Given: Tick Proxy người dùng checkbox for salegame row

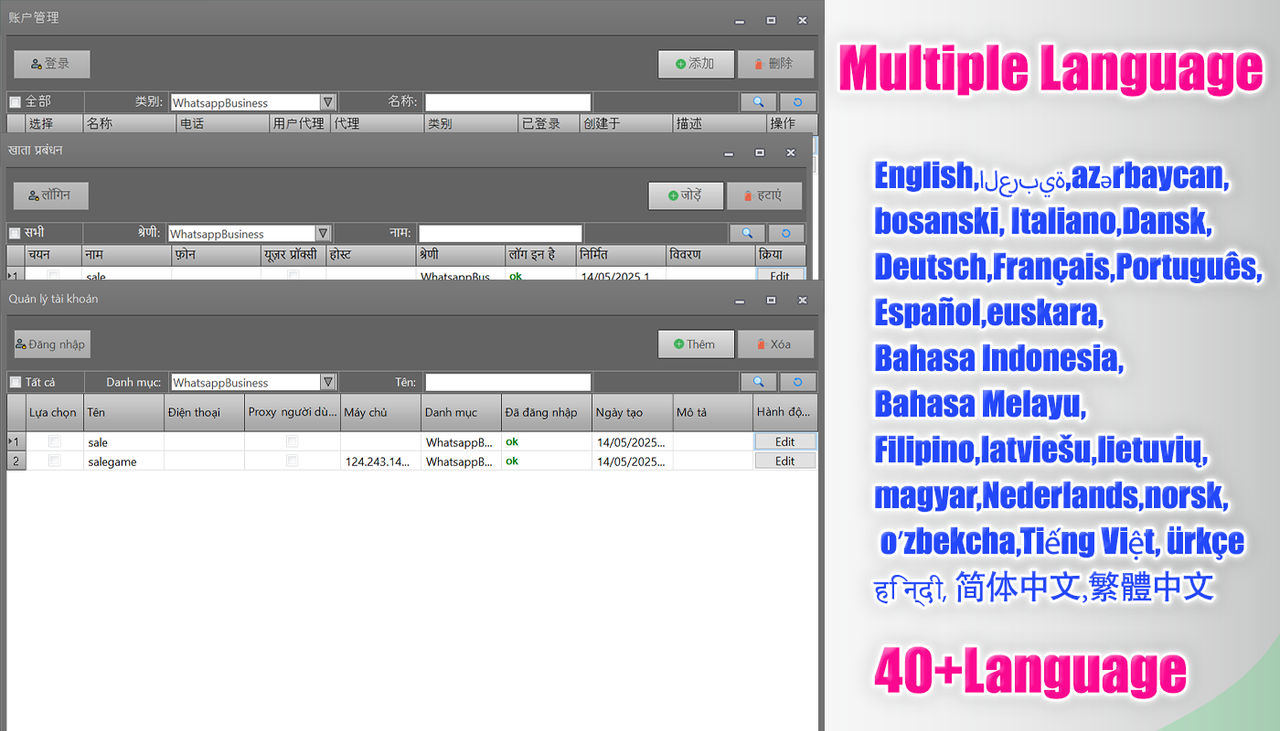Looking at the screenshot, I should pos(292,461).
